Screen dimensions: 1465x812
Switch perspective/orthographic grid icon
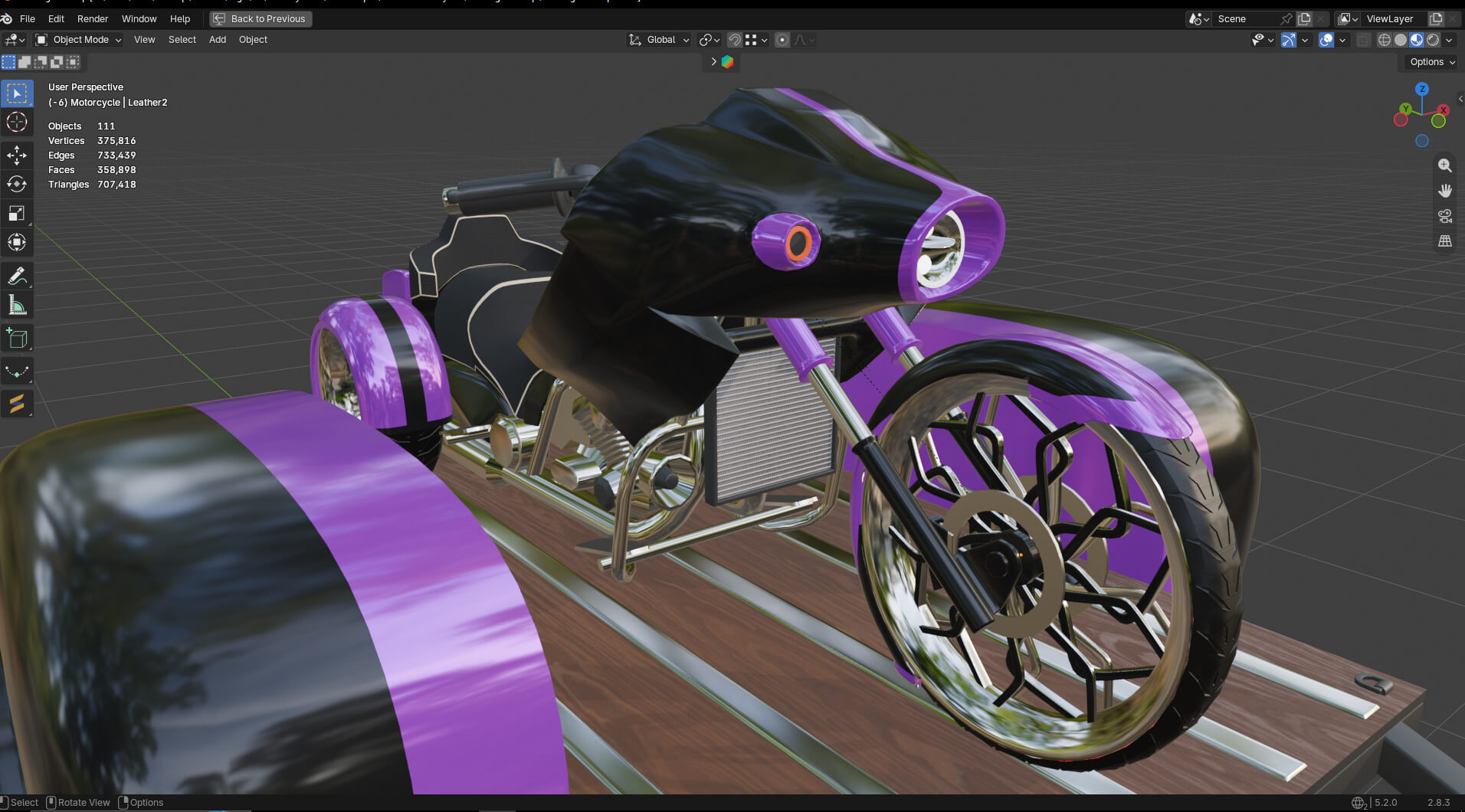1445,241
